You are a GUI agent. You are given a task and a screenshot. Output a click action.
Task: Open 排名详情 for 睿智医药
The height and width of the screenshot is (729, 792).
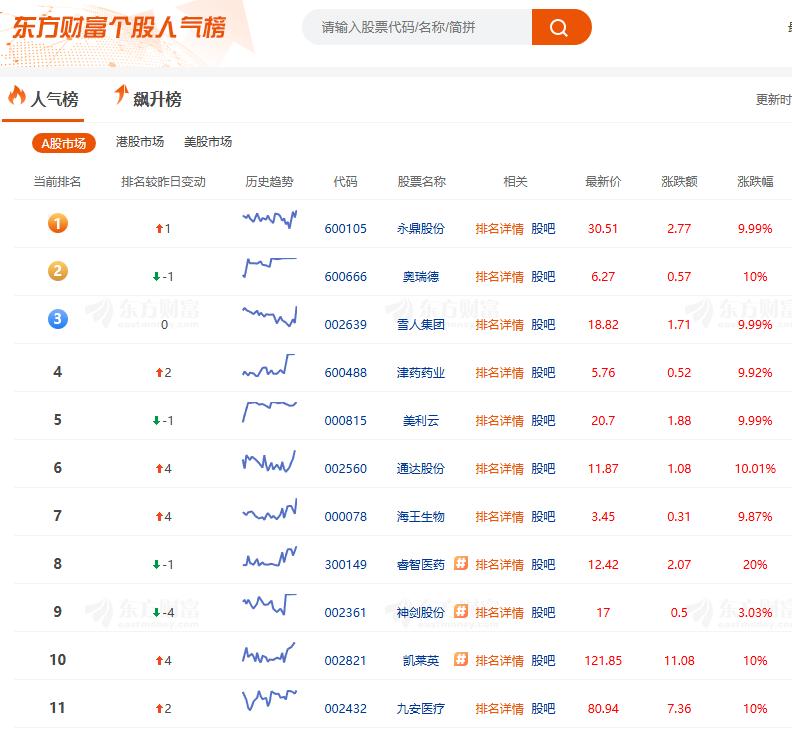click(x=500, y=565)
